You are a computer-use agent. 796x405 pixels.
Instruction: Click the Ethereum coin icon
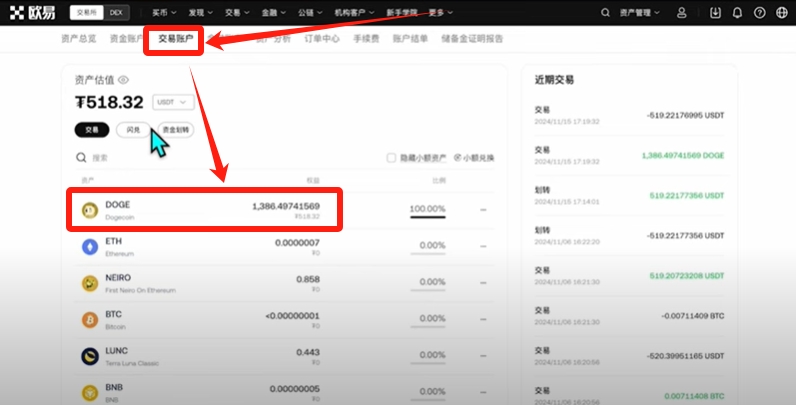tap(90, 247)
